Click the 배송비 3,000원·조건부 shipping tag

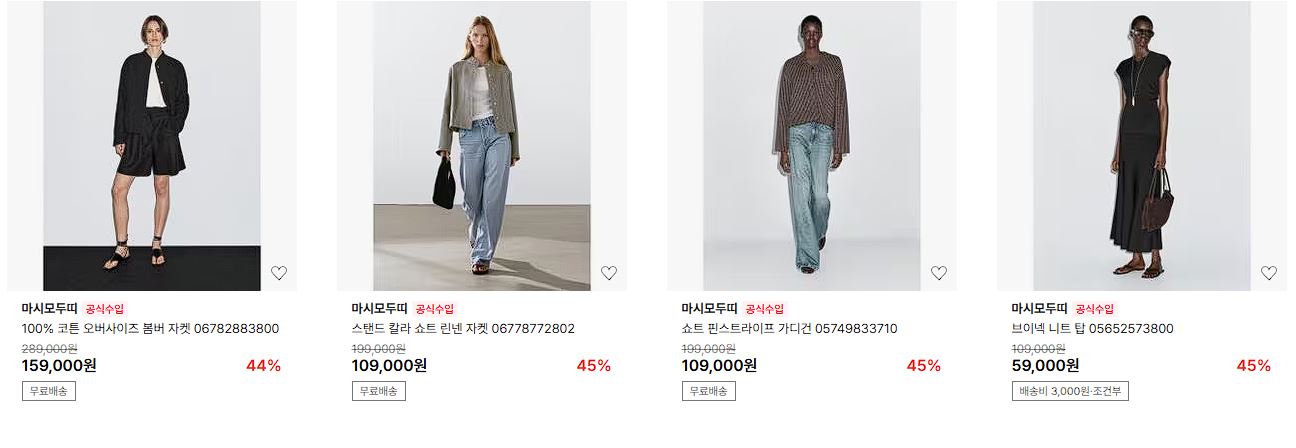(1071, 391)
